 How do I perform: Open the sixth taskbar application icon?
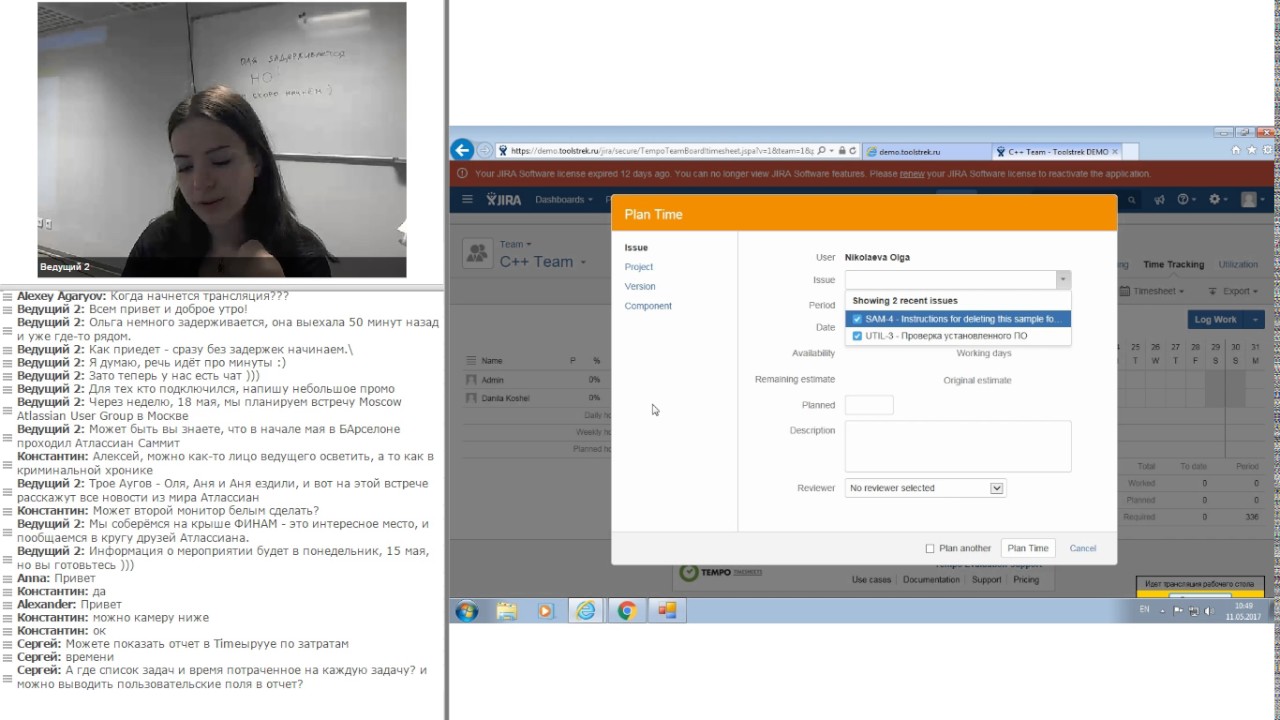pos(667,611)
